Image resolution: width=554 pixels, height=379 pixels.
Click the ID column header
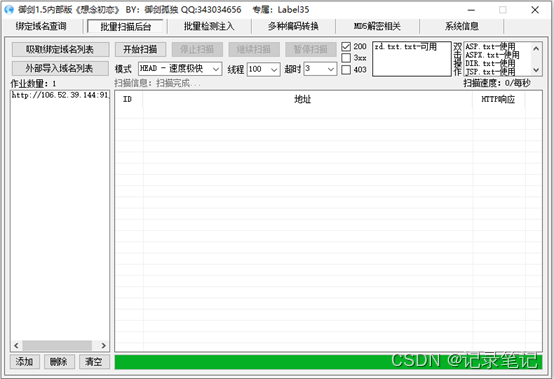click(129, 99)
